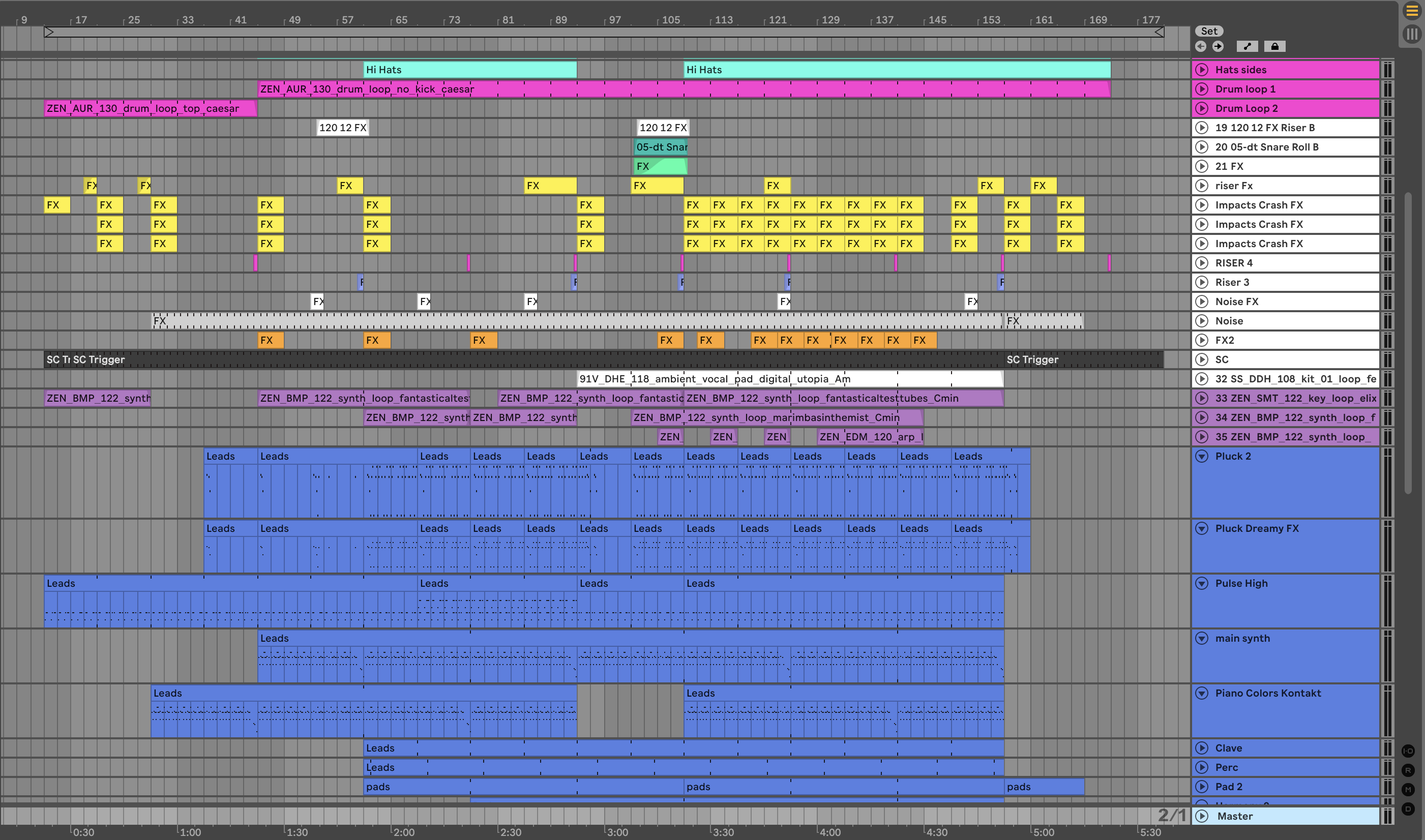Toggle the Mixer section M button
The width and height of the screenshot is (1425, 840).
(1408, 790)
